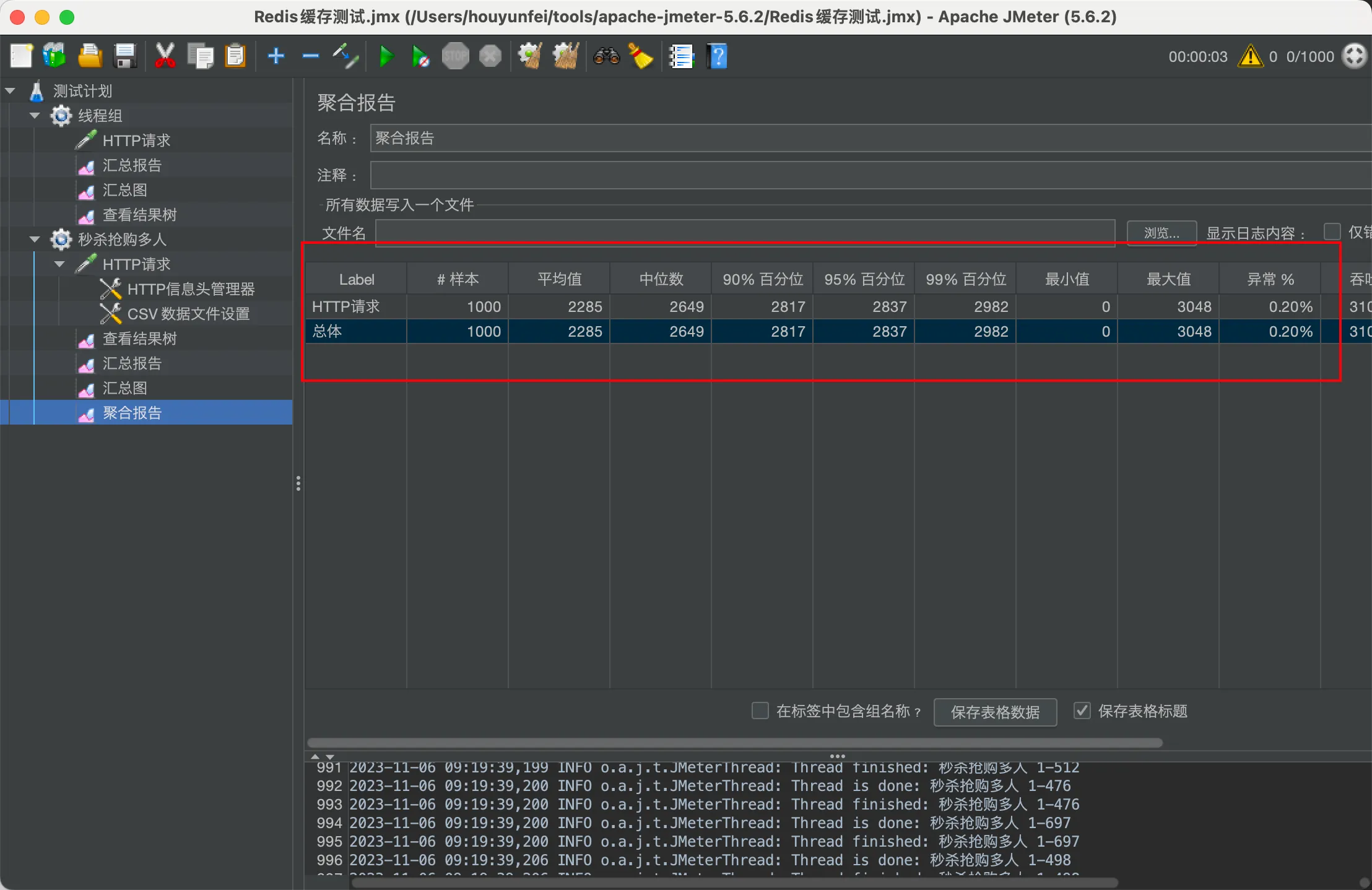Click 保存表格数据 button
The width and height of the screenshot is (1372, 890).
pyautogui.click(x=995, y=712)
